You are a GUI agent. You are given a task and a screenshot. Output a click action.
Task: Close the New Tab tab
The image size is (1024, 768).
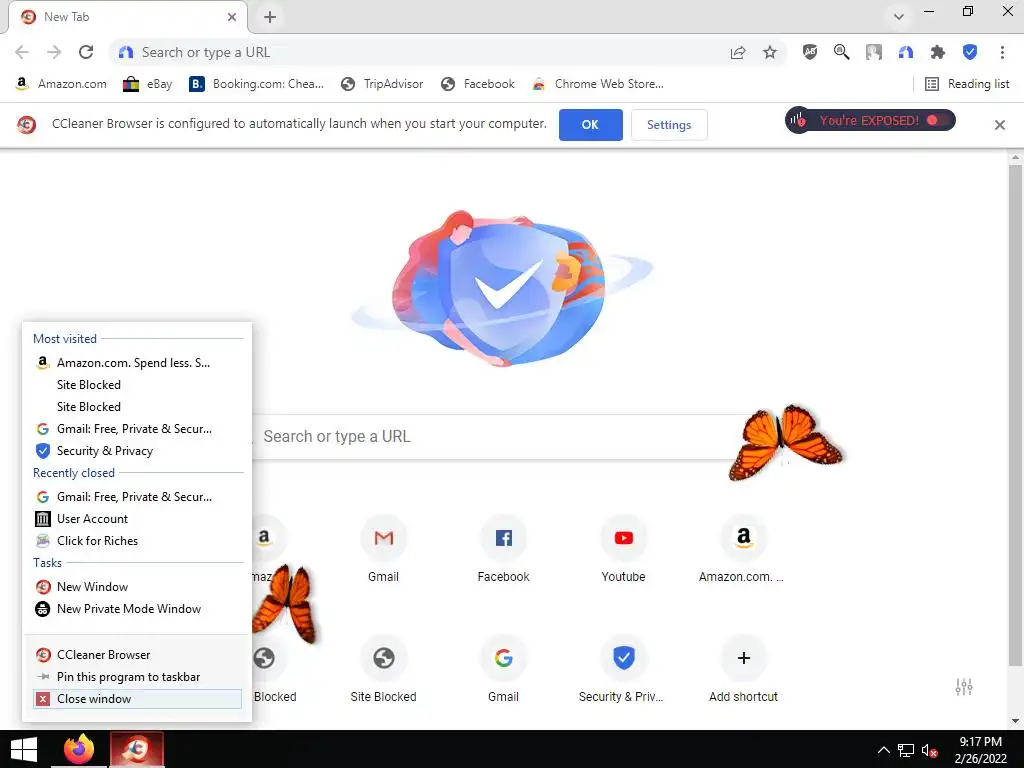(232, 17)
